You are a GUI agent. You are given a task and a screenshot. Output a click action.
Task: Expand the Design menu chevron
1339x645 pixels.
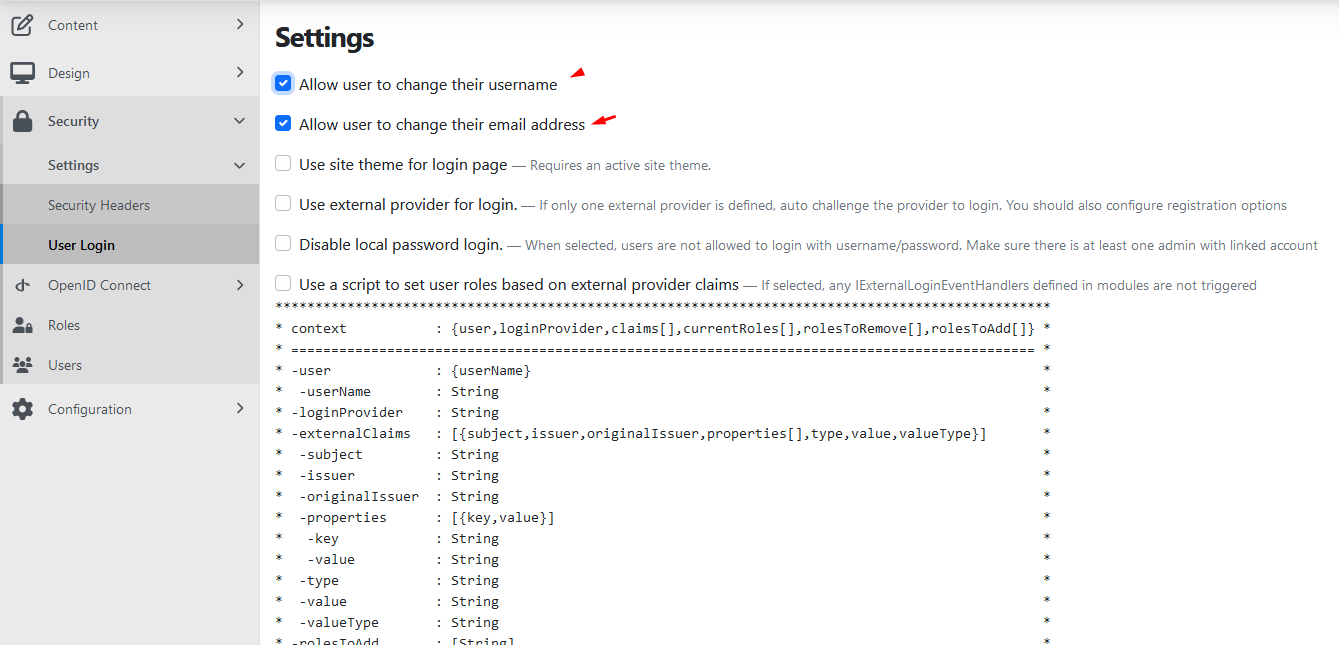(240, 72)
